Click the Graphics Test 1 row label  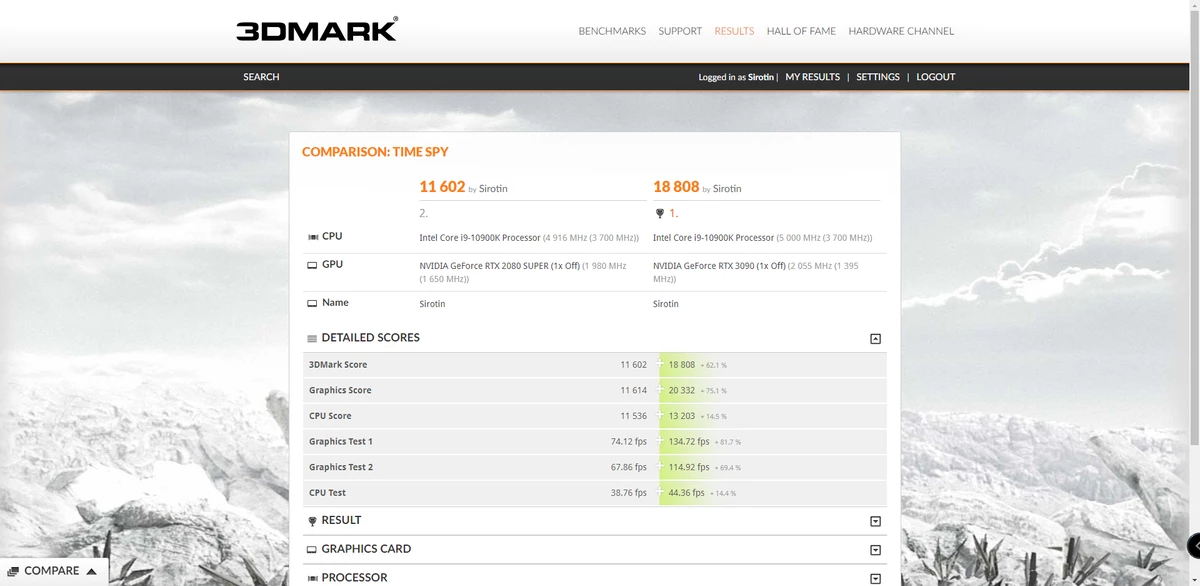pyautogui.click(x=341, y=441)
